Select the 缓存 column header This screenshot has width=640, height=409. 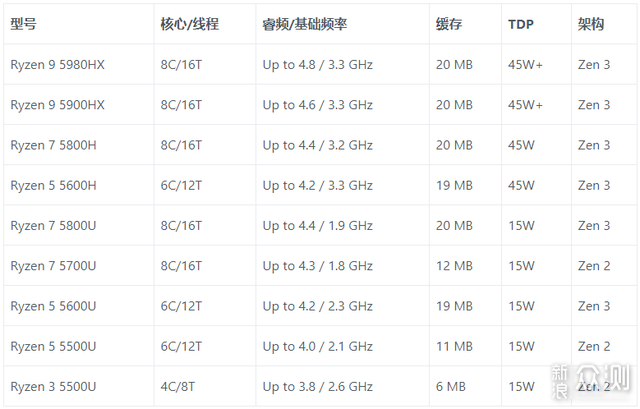click(x=449, y=25)
